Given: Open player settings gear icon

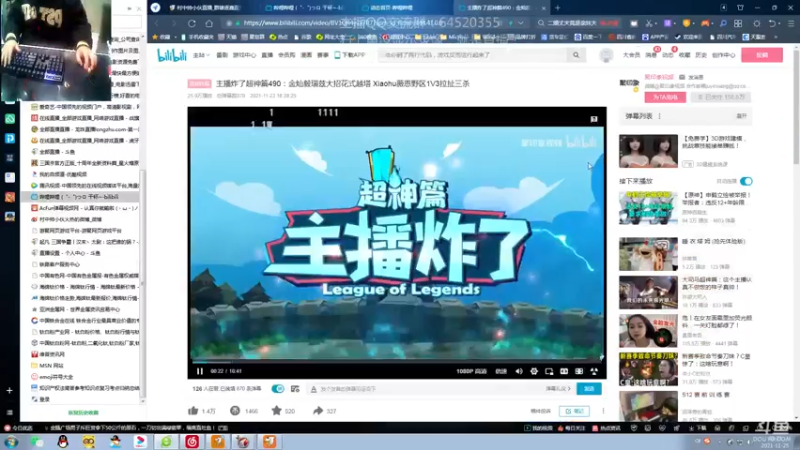Looking at the screenshot, I should 534,371.
